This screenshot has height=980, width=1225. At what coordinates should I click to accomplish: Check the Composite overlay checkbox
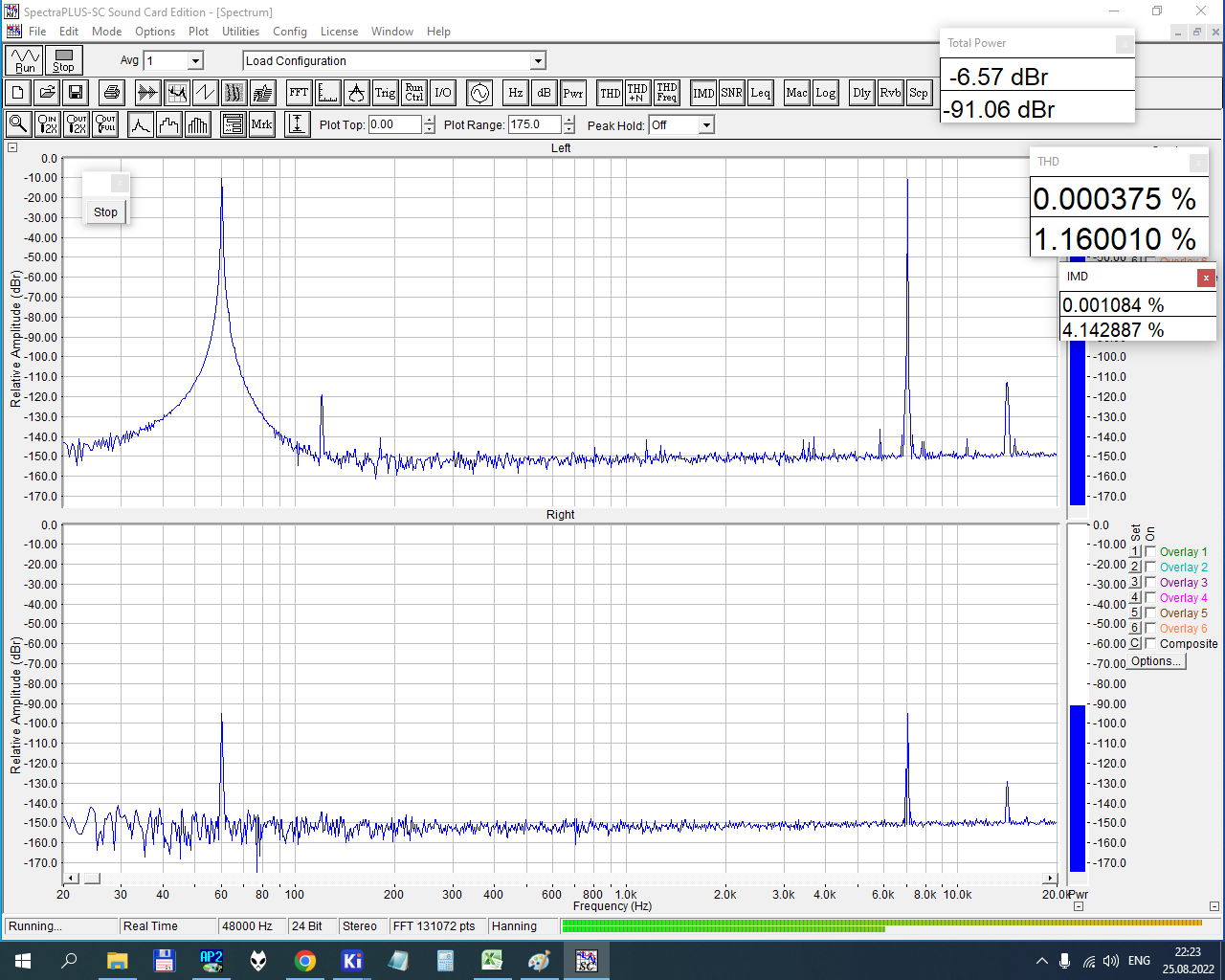(x=1150, y=644)
